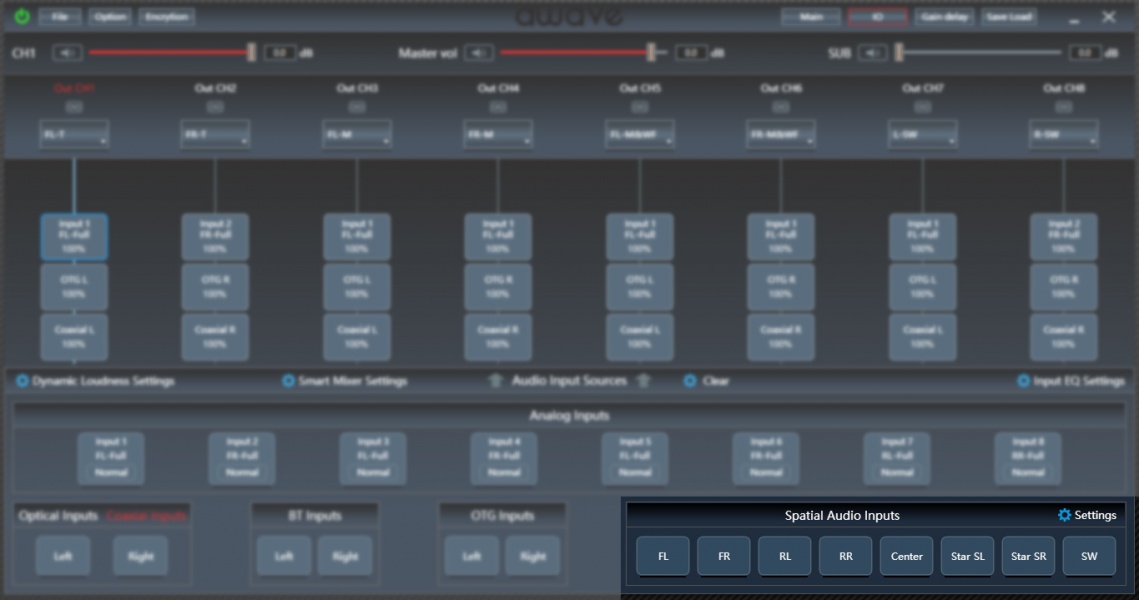Mute CH1 with the speaker icon

pos(67,53)
